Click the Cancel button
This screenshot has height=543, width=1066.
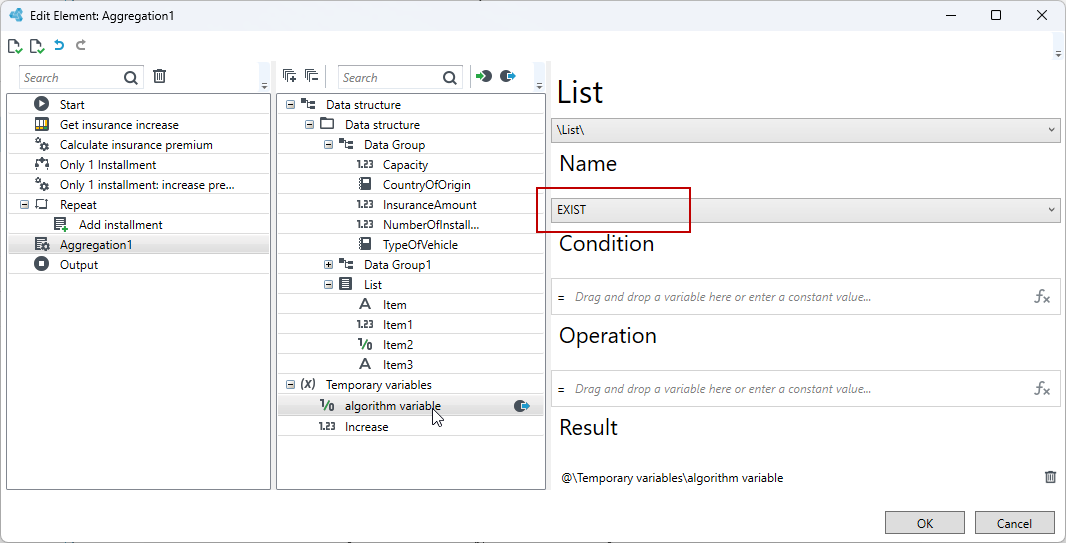(1014, 523)
